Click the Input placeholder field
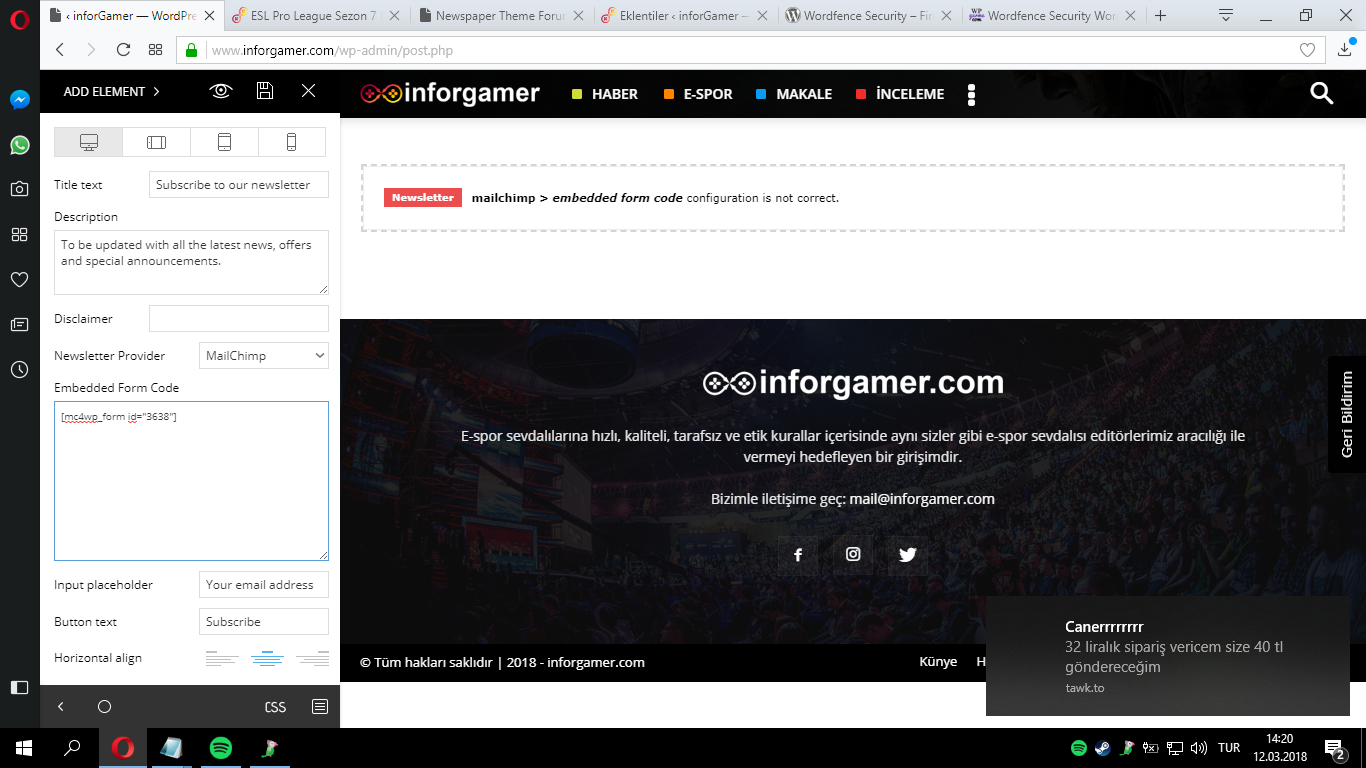Viewport: 1366px width, 768px height. (264, 584)
